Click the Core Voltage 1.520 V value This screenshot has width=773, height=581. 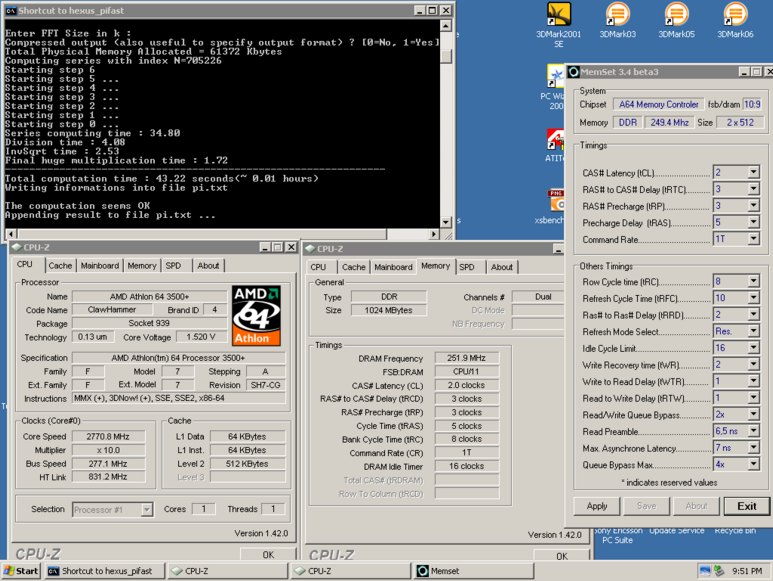[201, 337]
